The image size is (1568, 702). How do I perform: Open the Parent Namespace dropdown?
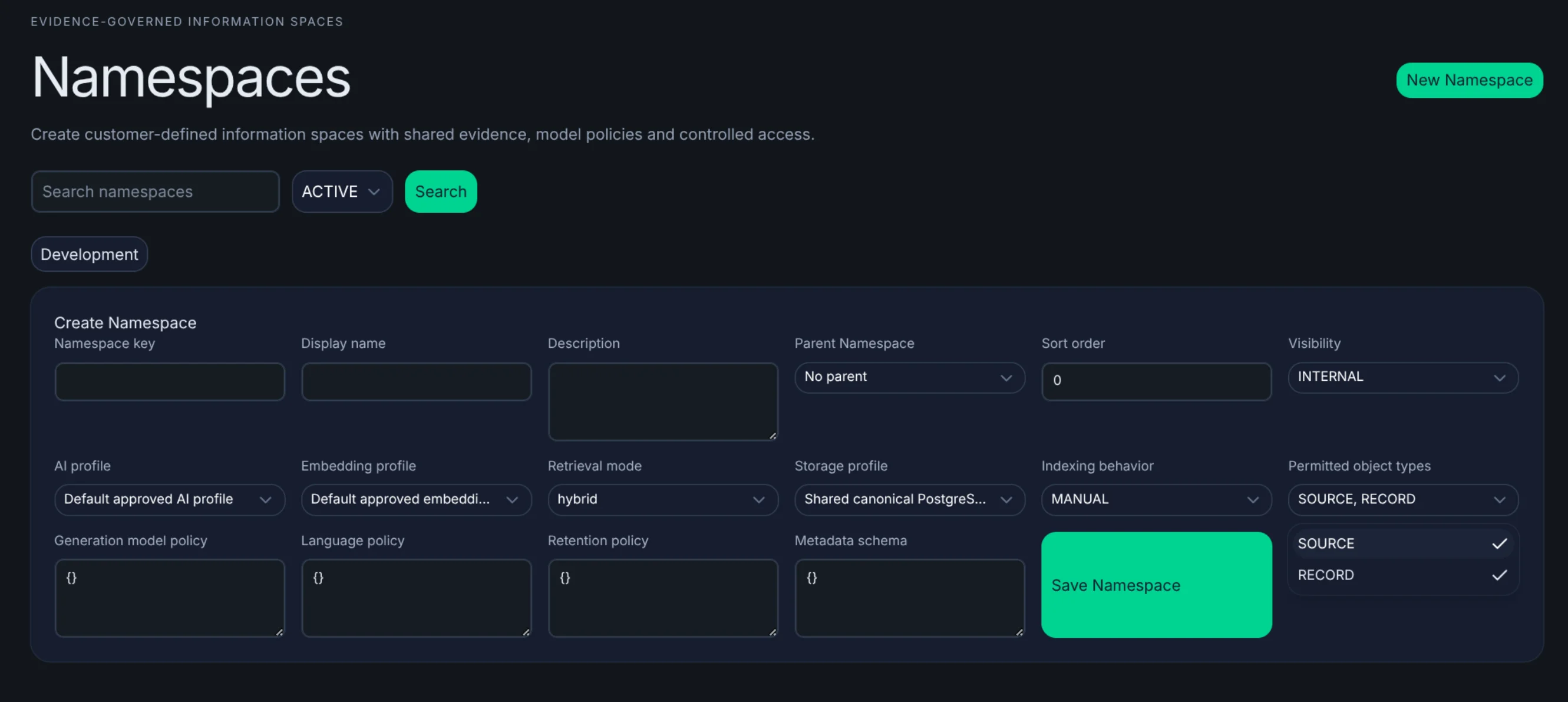909,377
